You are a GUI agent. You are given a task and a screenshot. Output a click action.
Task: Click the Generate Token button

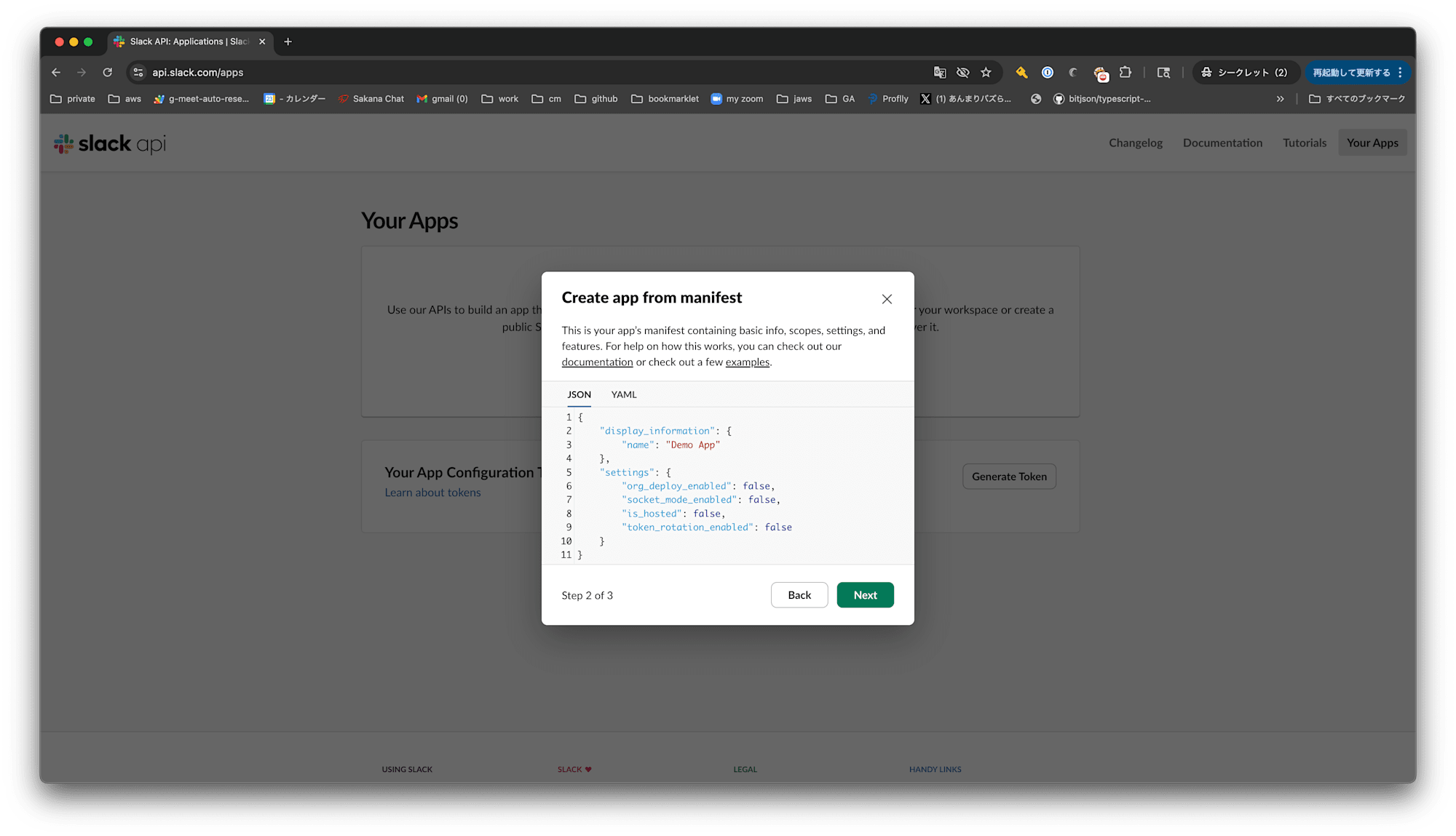(1009, 477)
